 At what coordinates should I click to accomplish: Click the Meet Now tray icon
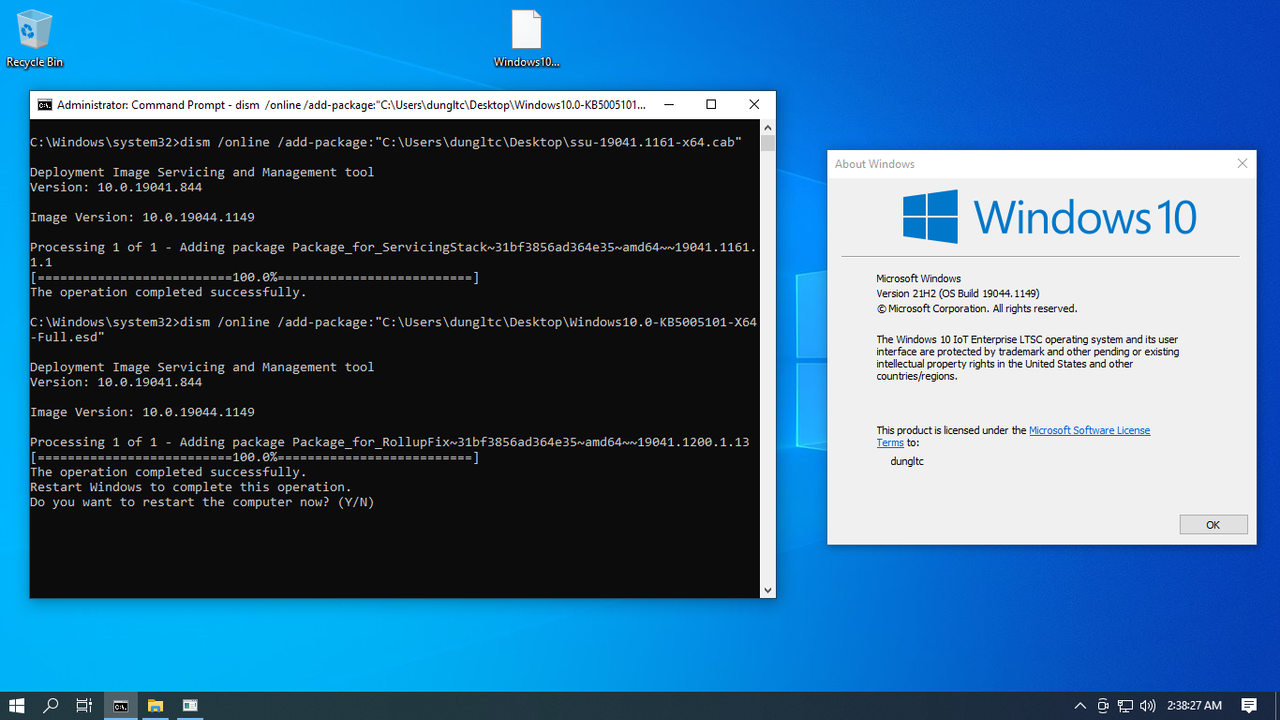coord(1103,705)
